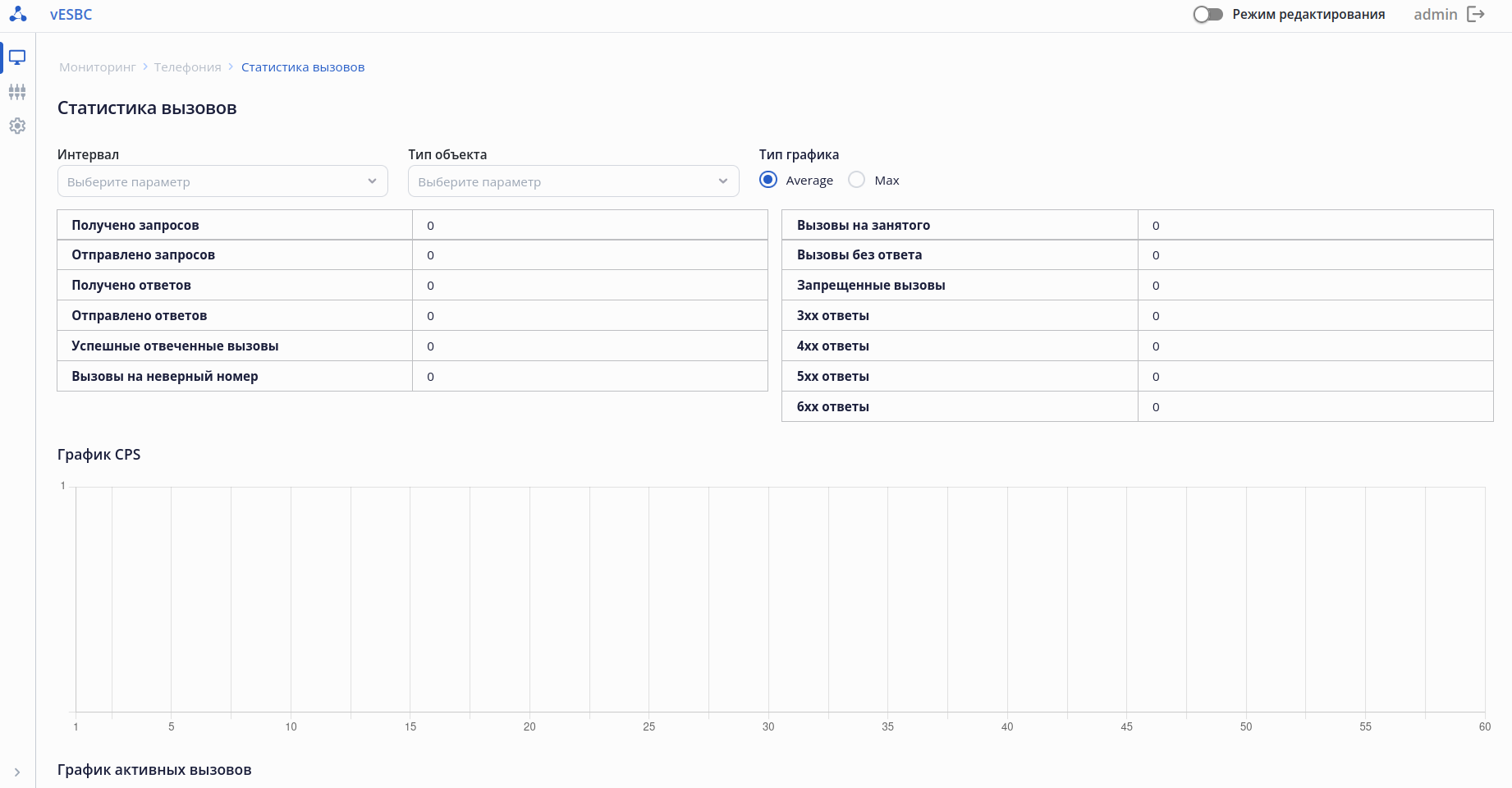This screenshot has width=1512, height=788.
Task: Select the Average chart type radio
Action: click(768, 180)
